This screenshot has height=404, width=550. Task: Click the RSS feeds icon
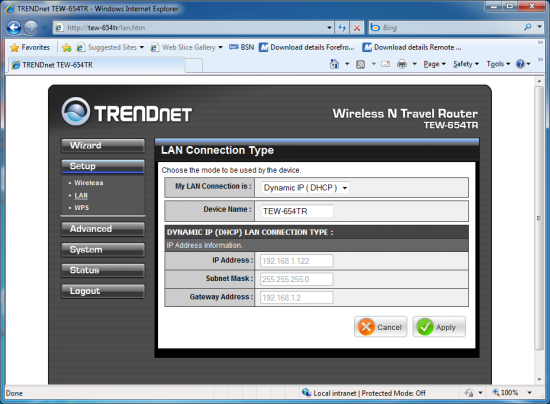tap(361, 64)
